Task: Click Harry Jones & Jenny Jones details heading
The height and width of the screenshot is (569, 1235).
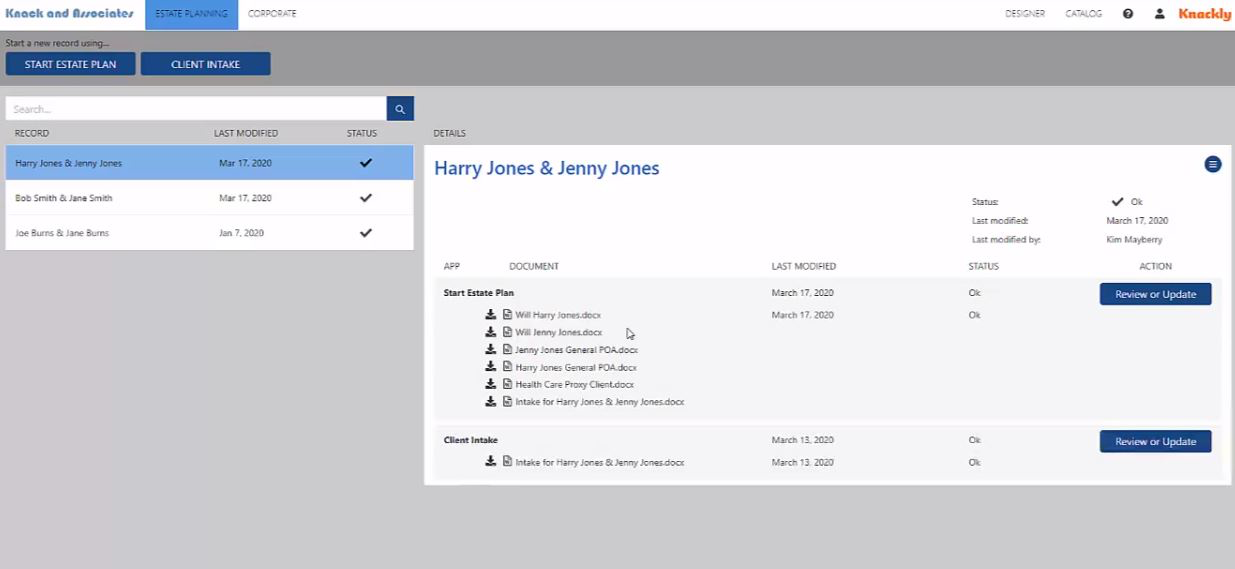Action: [x=547, y=168]
